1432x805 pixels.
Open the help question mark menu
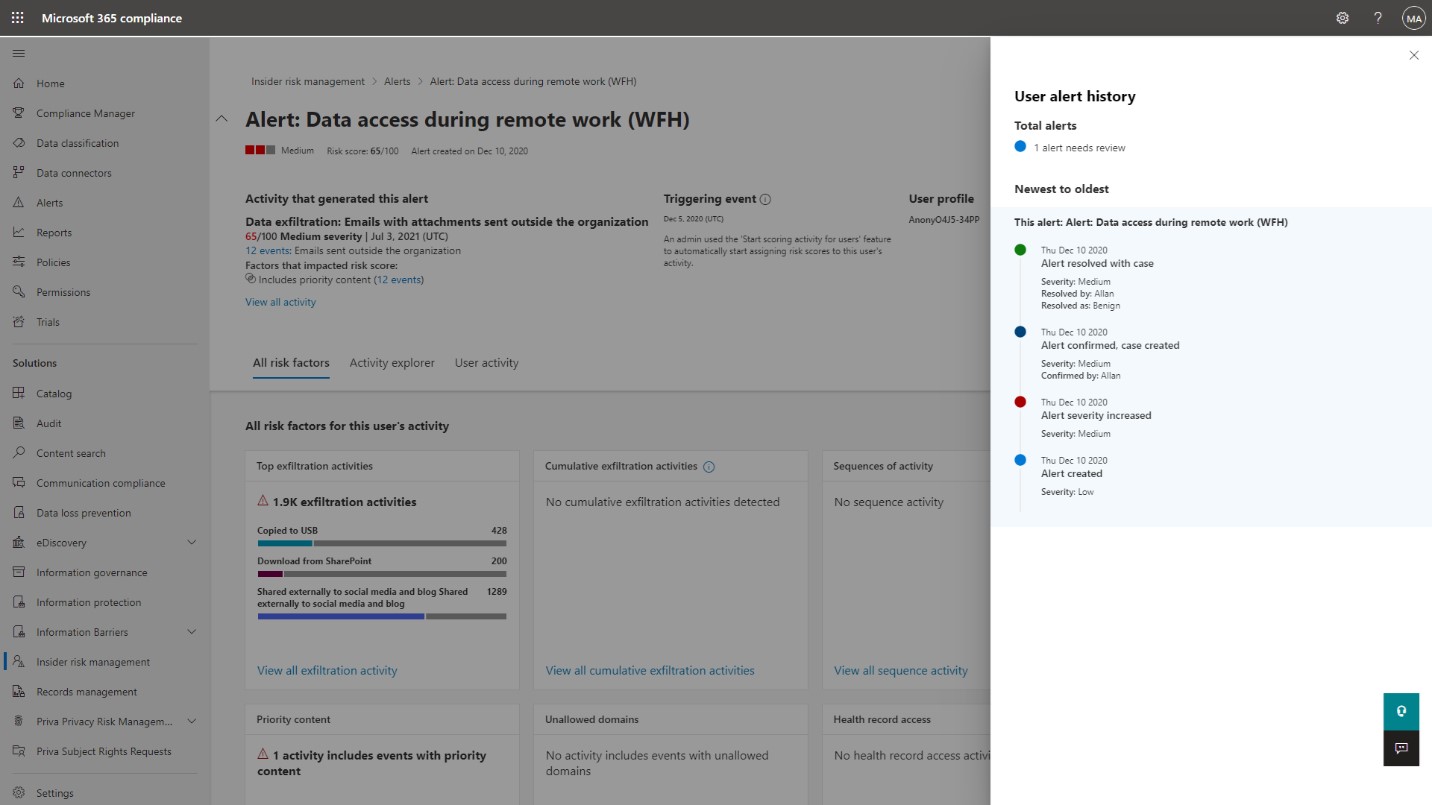pos(1377,17)
